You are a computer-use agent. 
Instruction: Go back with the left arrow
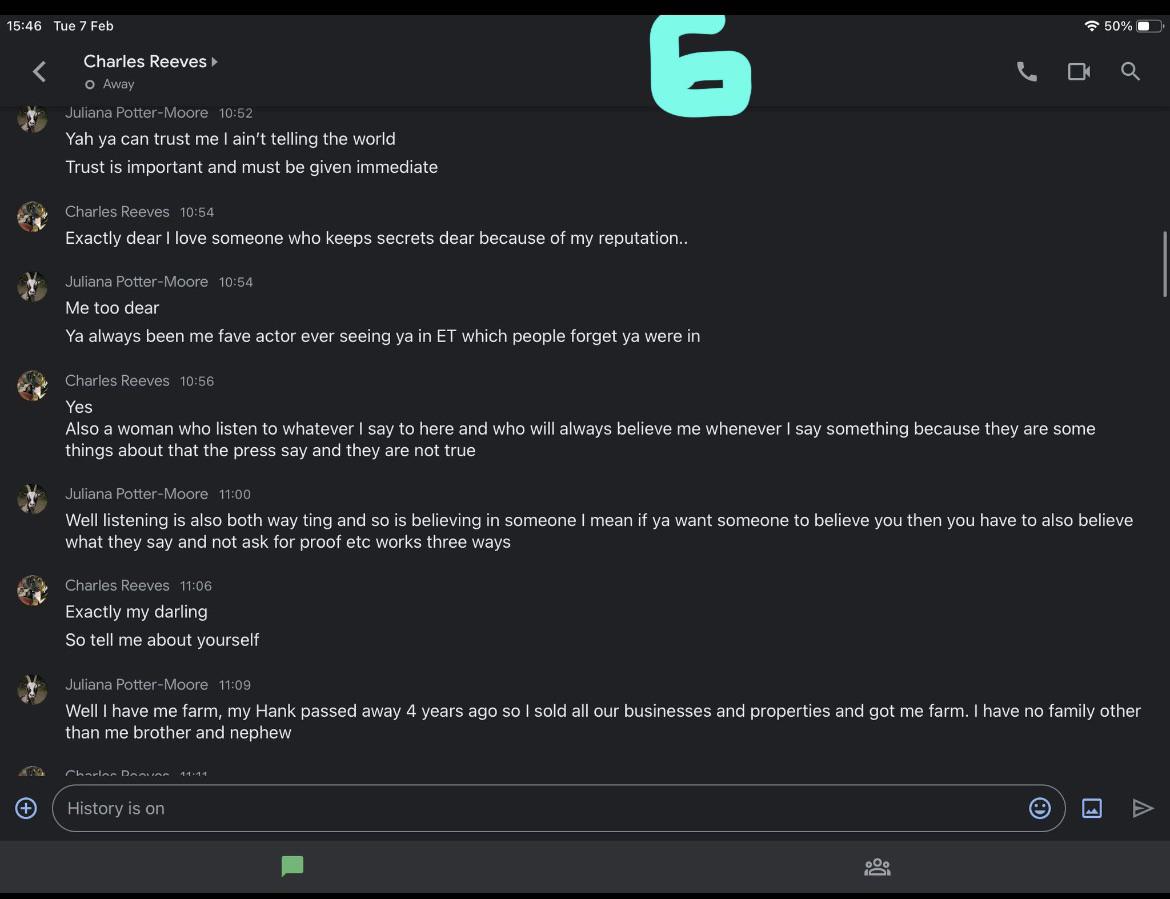coord(39,71)
